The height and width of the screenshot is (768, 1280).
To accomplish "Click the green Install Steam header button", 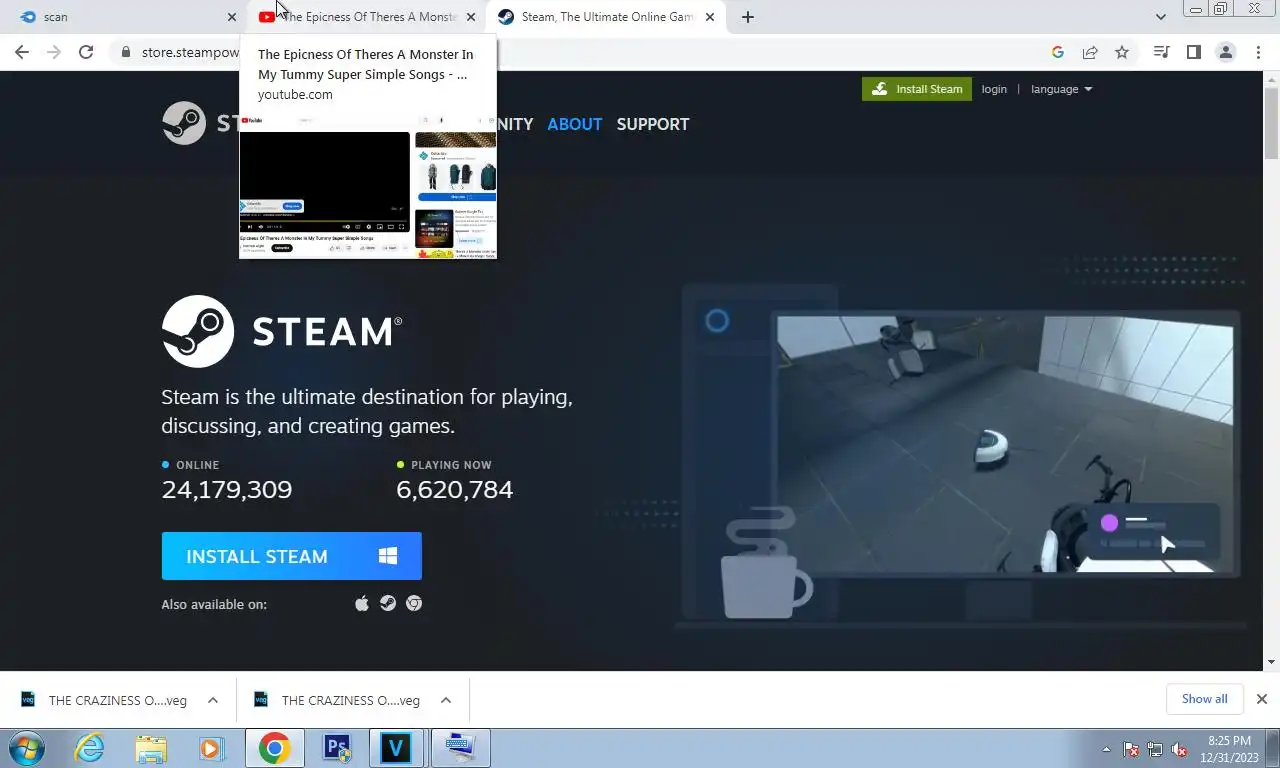I will pyautogui.click(x=917, y=89).
